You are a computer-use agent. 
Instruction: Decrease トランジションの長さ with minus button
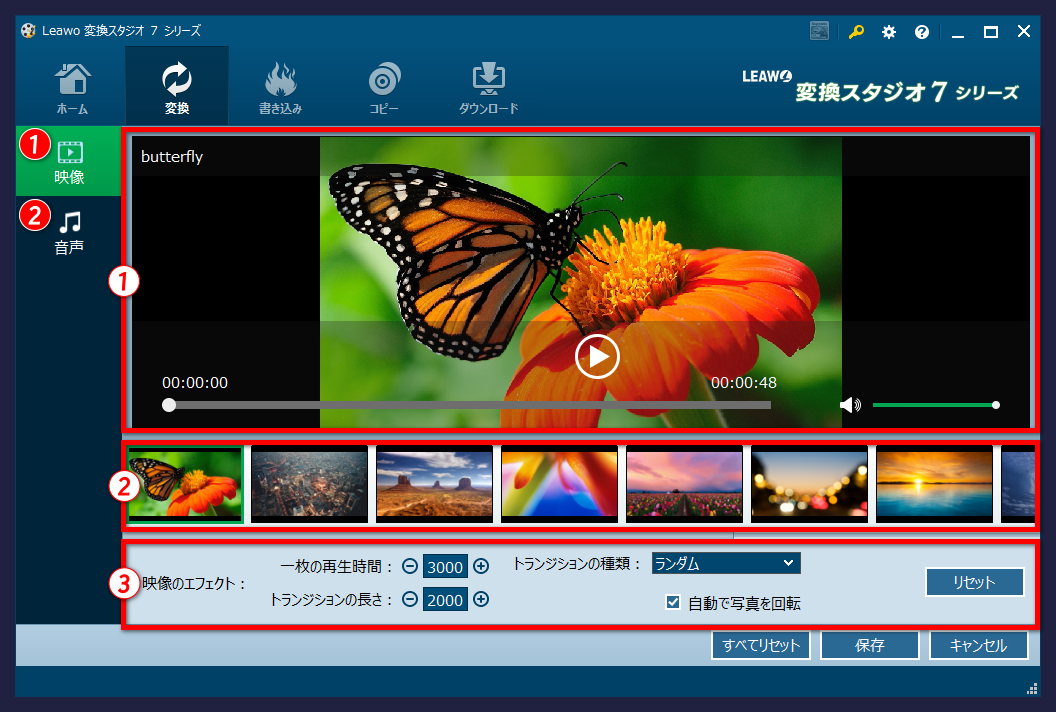pos(409,599)
